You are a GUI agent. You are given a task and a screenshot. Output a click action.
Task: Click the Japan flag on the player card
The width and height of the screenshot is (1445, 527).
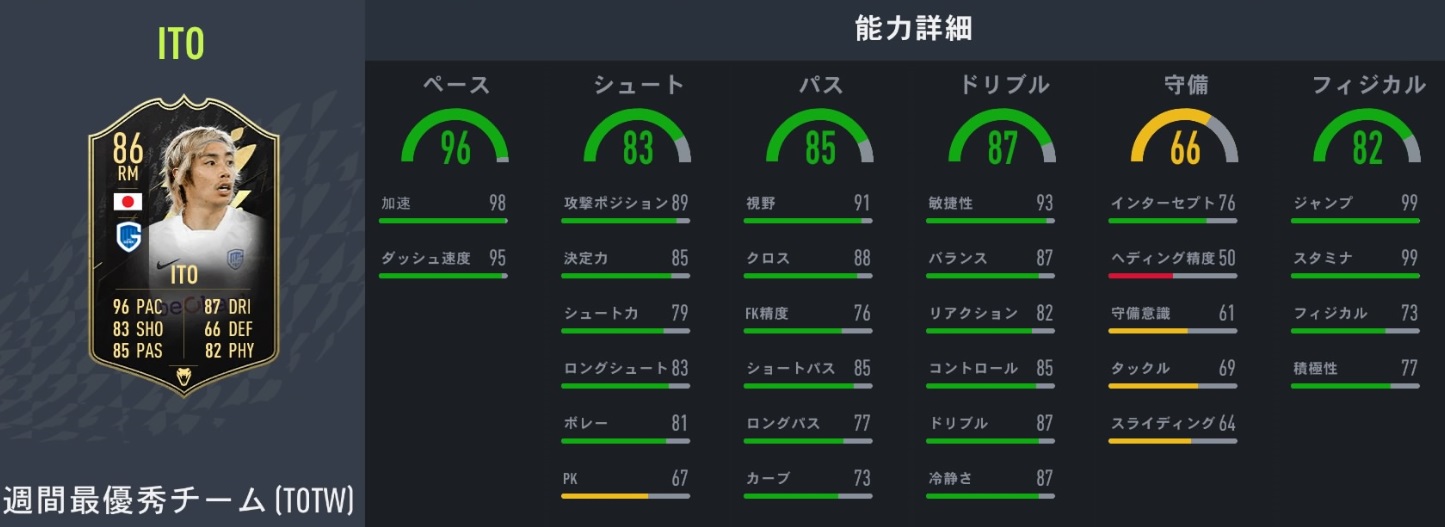pos(128,201)
